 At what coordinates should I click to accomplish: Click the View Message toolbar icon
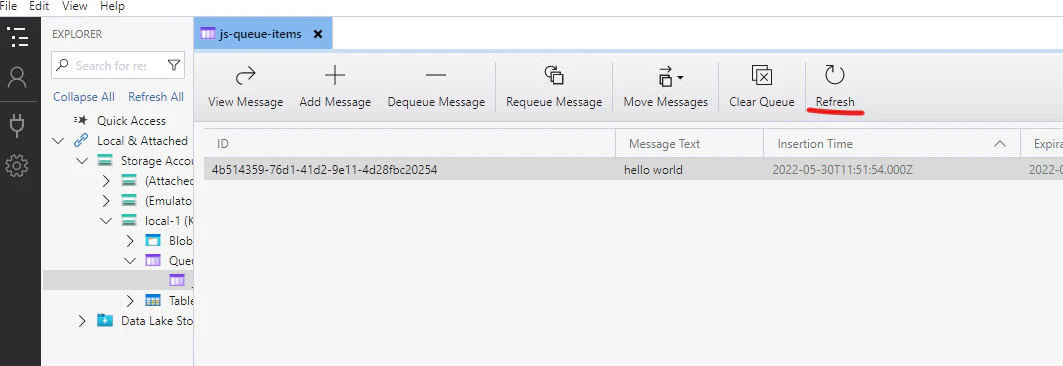(x=245, y=75)
